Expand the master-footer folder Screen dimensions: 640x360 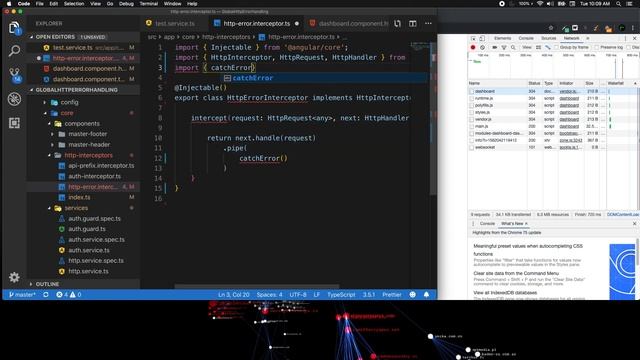(52, 134)
